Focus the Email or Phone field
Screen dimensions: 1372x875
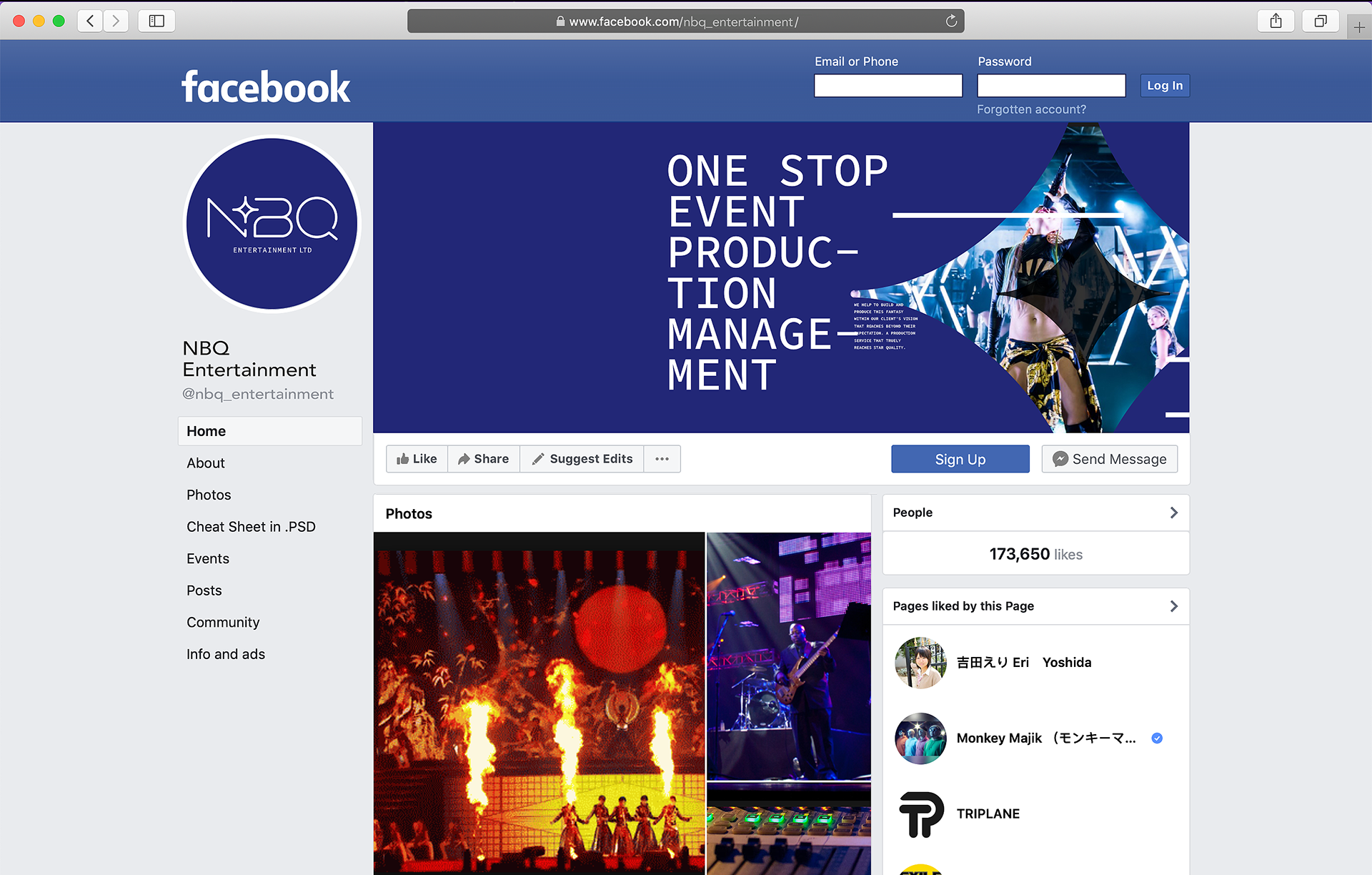click(x=888, y=86)
